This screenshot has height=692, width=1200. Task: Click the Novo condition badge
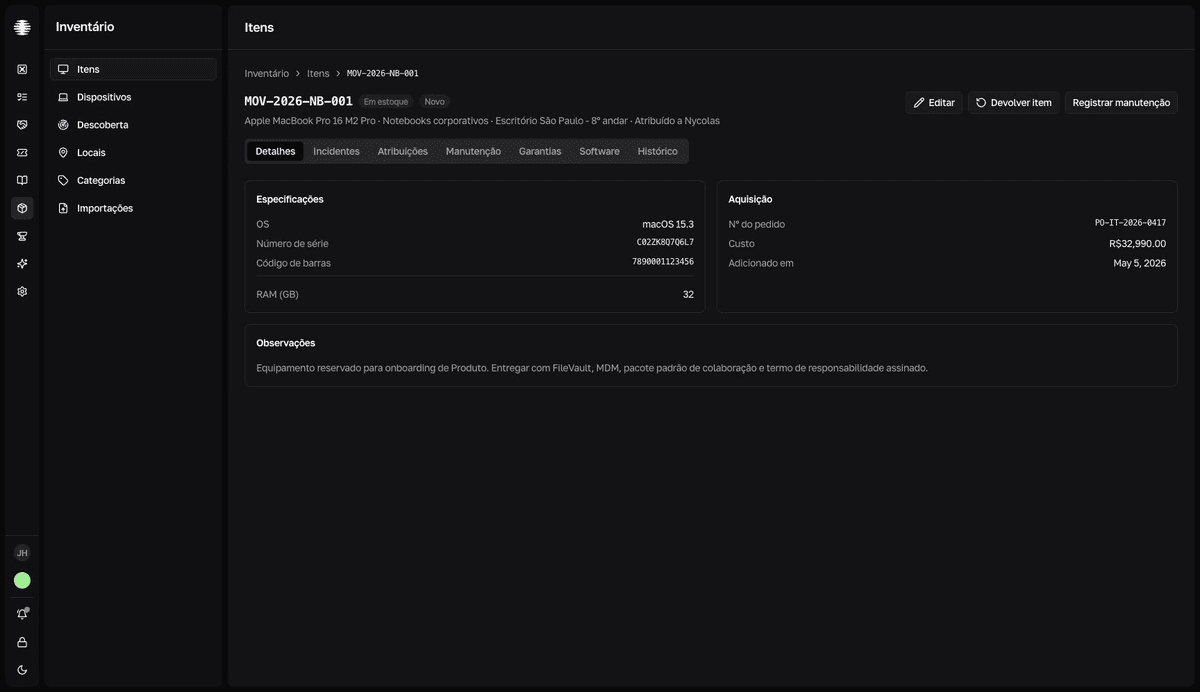click(434, 102)
